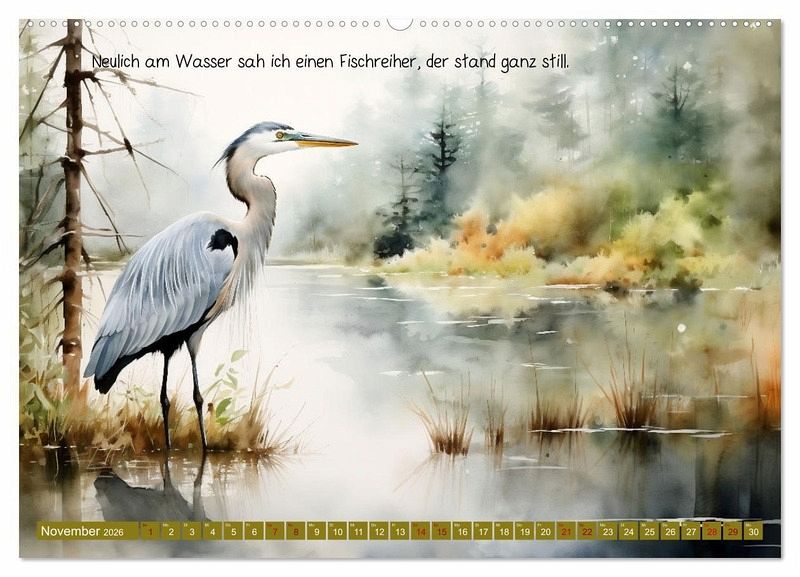Select day 2 in the calendar strip
The height and width of the screenshot is (577, 800).
(171, 531)
